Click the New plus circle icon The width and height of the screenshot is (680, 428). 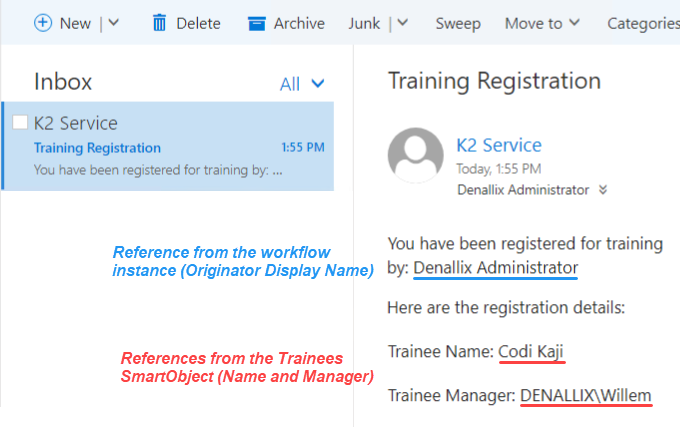[43, 22]
